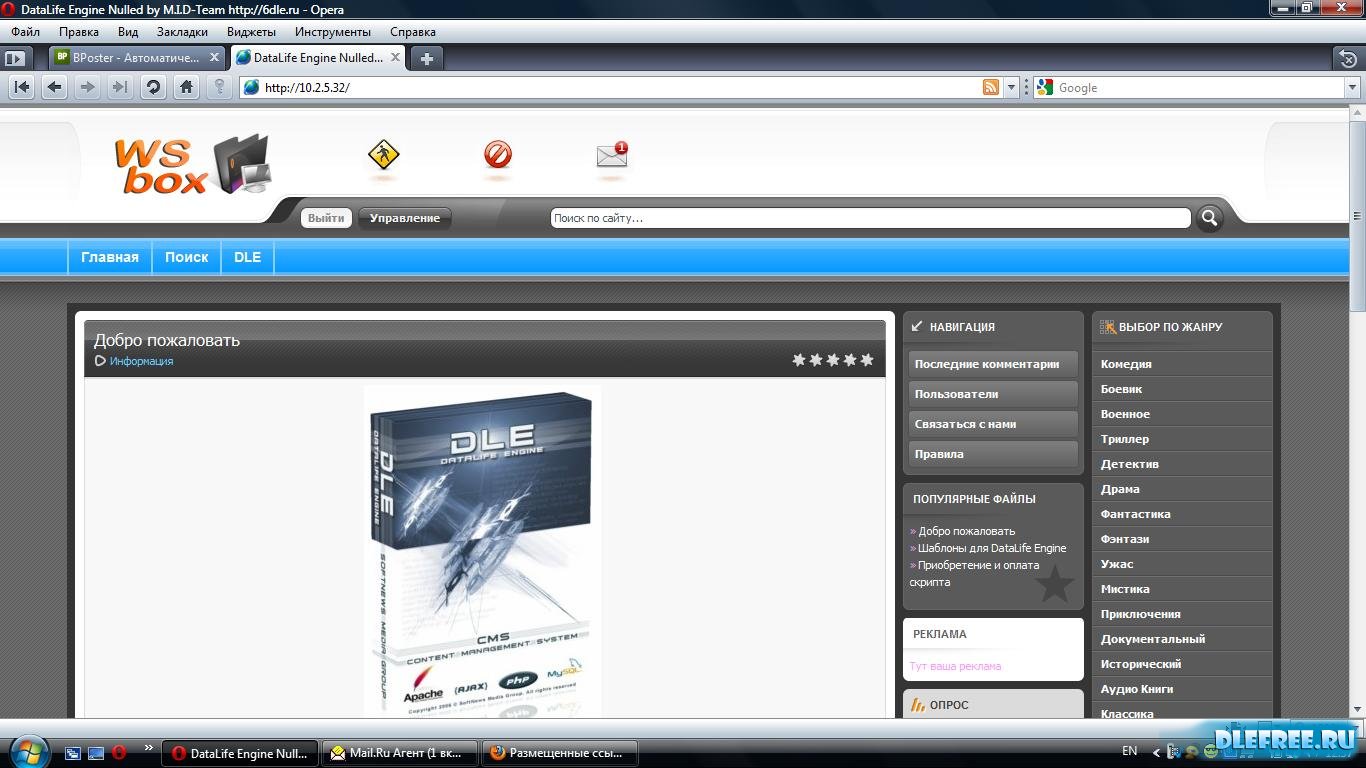The width and height of the screenshot is (1366, 768).
Task: Open the envelope messages icon
Action: point(612,155)
